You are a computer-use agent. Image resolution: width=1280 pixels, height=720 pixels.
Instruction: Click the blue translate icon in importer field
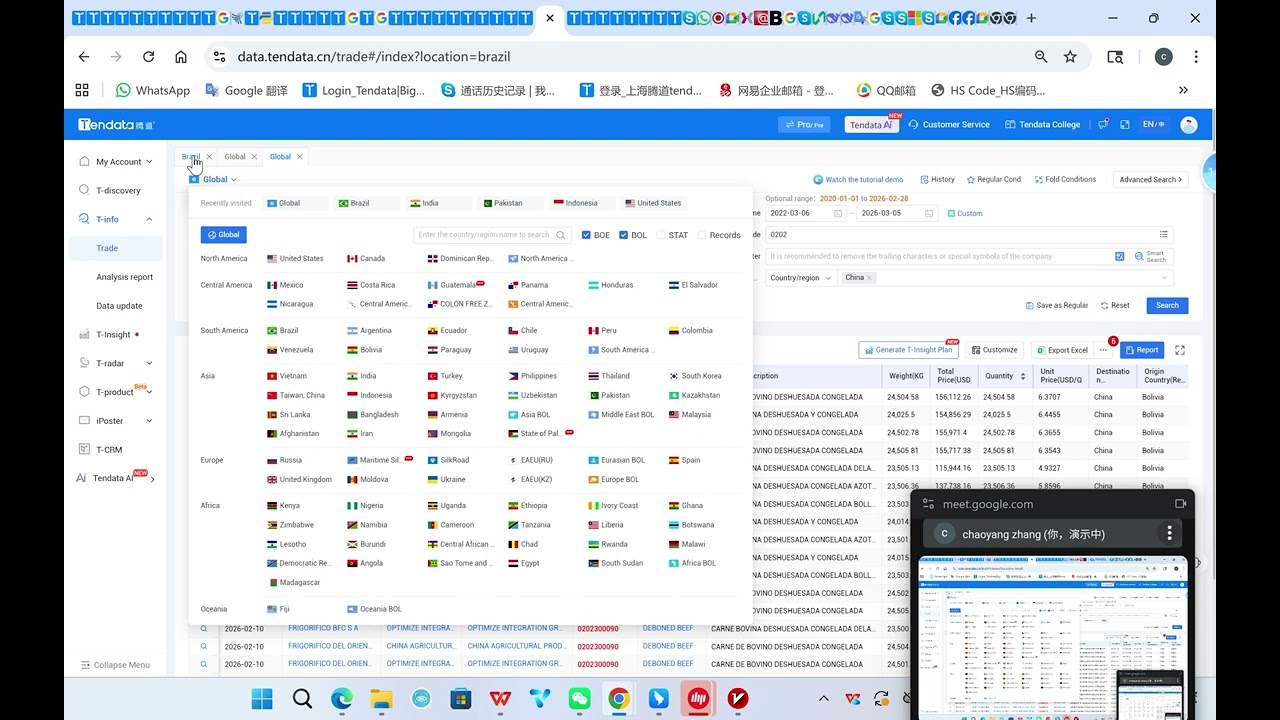point(1119,256)
